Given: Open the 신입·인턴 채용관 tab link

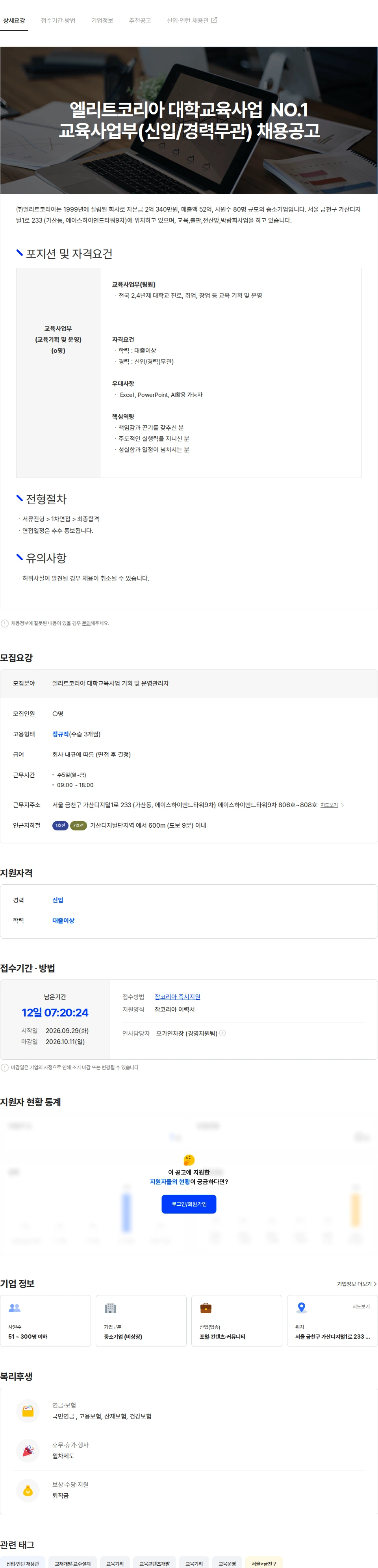Looking at the screenshot, I should tap(187, 21).
